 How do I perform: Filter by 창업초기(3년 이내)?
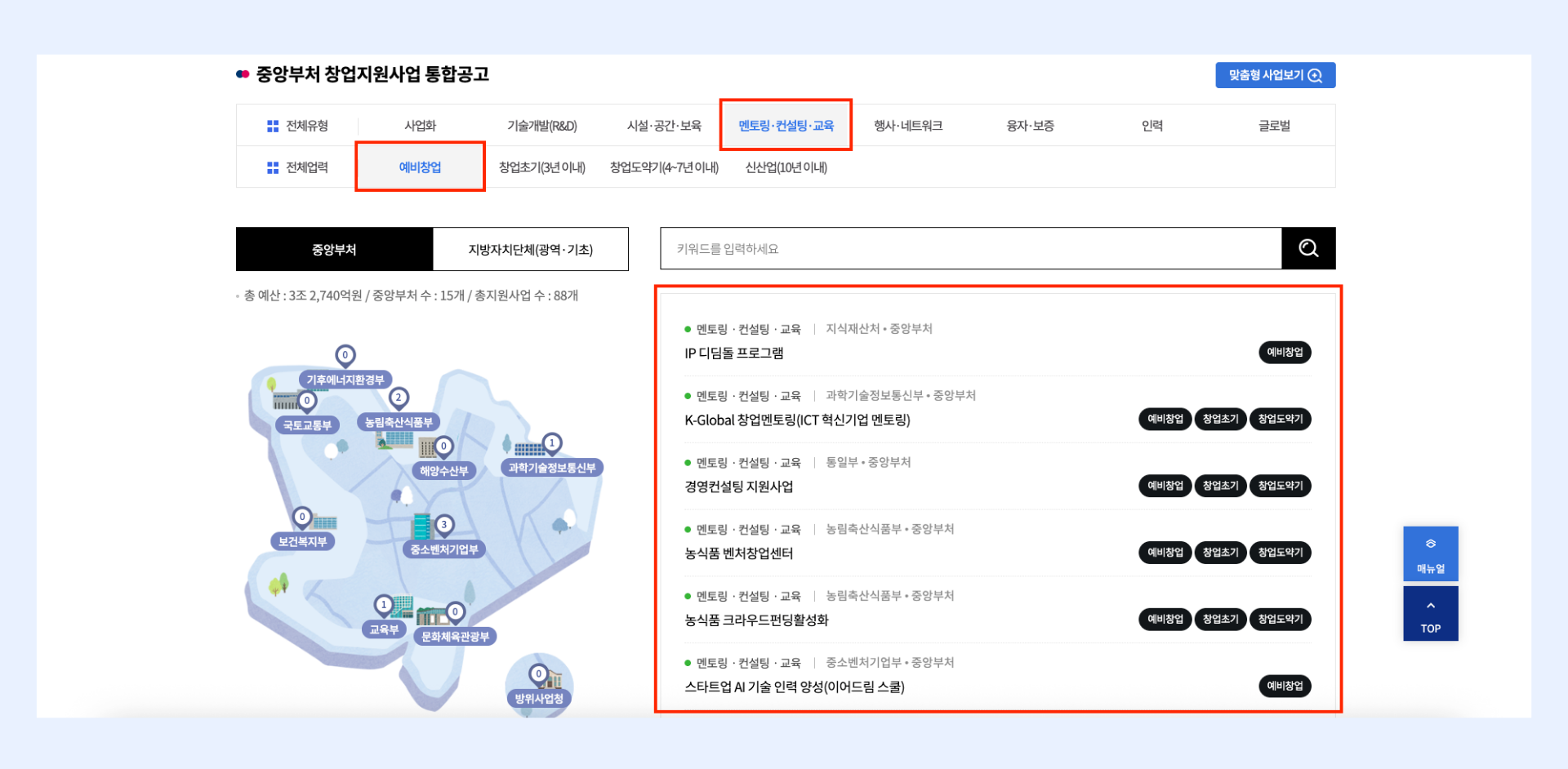coord(542,167)
